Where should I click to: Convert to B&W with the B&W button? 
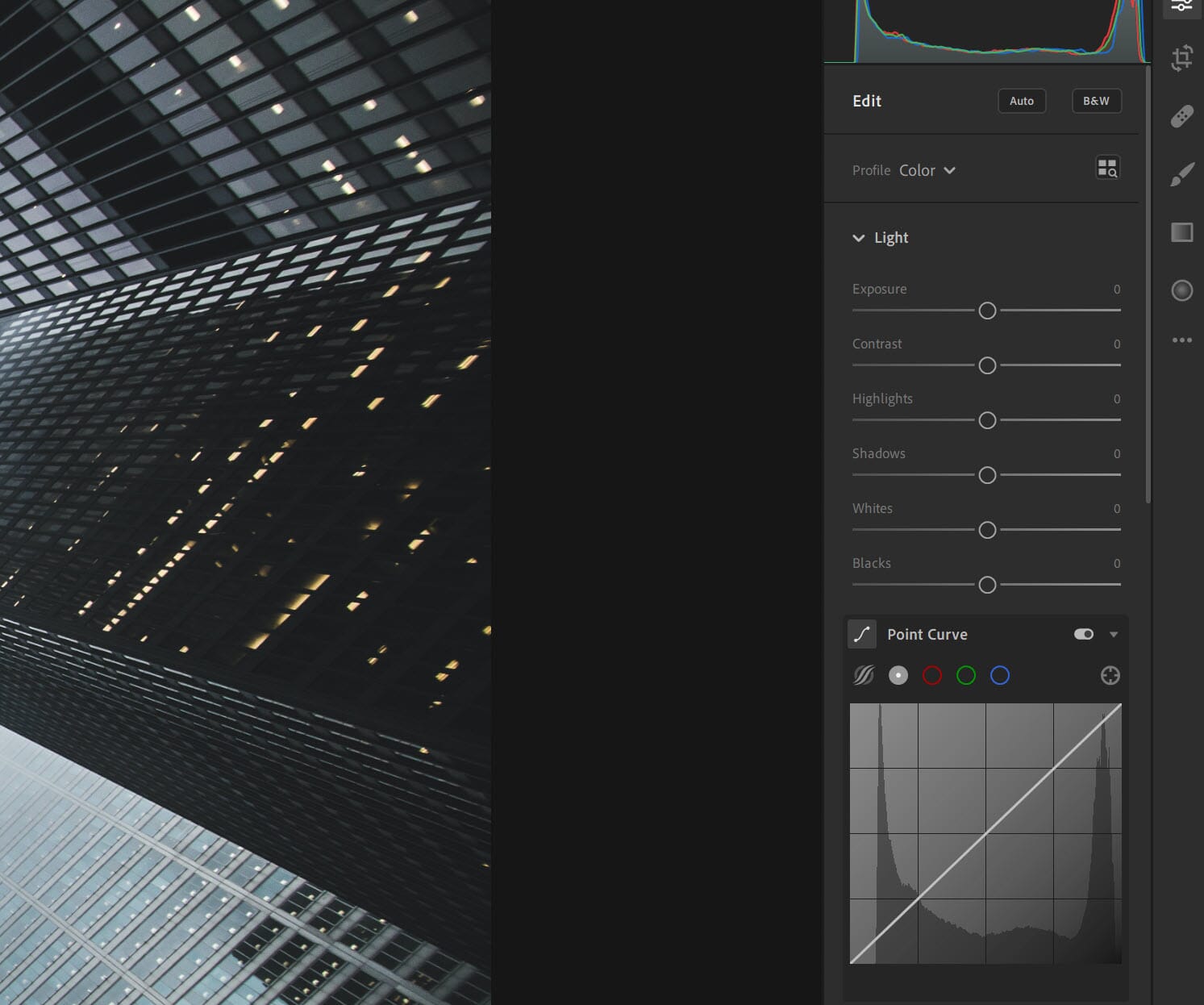(1096, 101)
